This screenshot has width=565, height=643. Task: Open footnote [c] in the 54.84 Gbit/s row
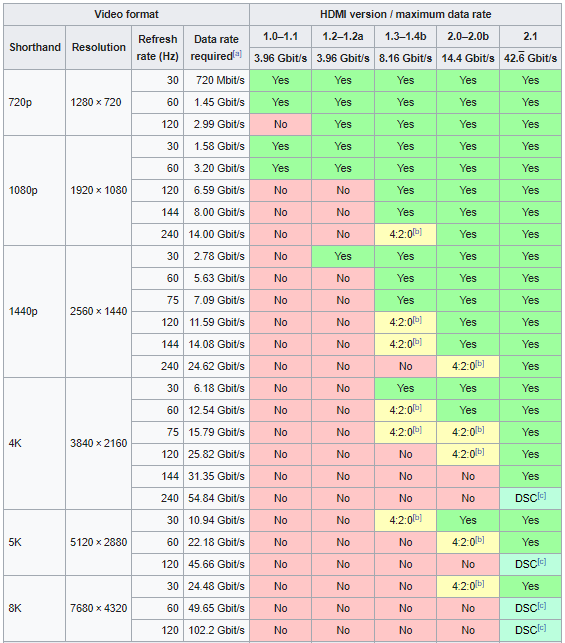pos(542,496)
